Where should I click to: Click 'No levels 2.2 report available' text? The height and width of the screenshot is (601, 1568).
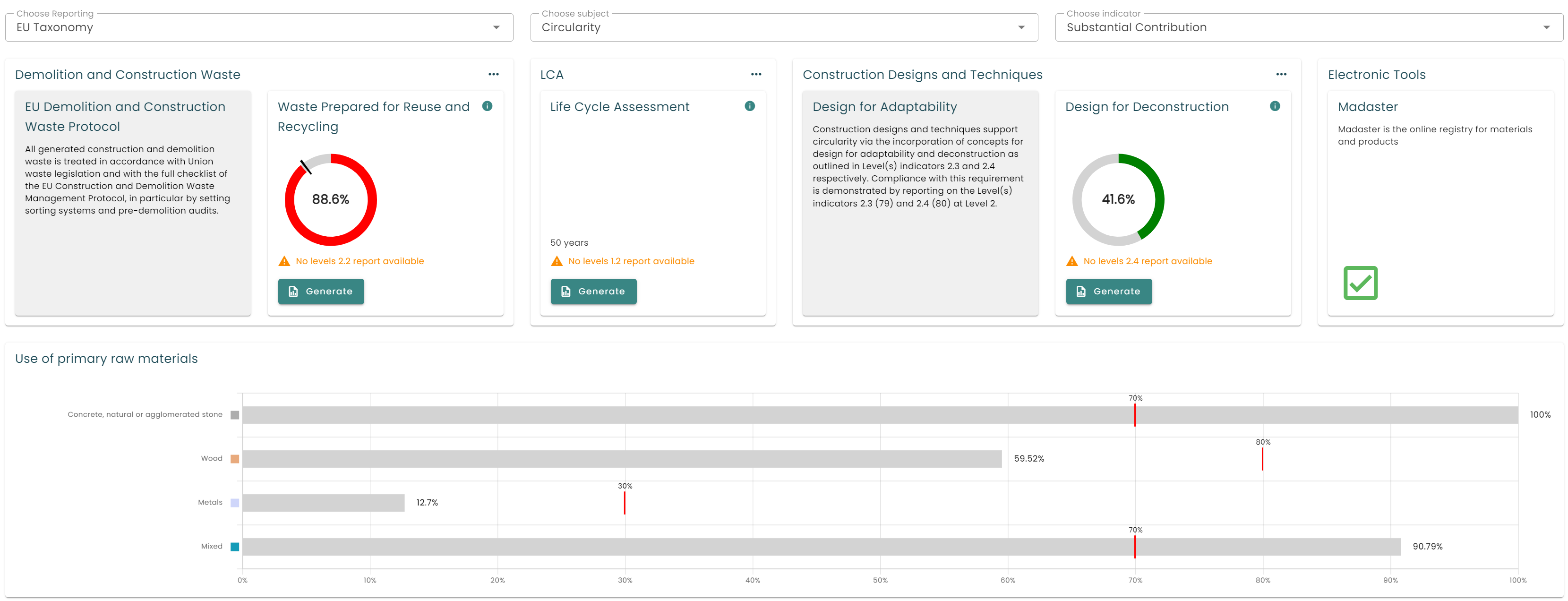pos(360,261)
